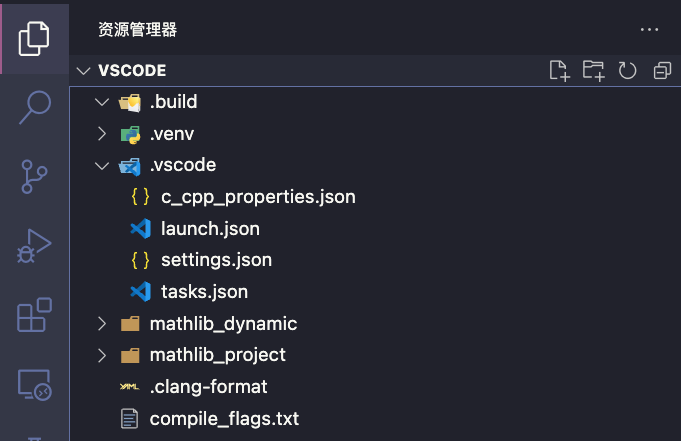The height and width of the screenshot is (441, 681).
Task: Open launch.json file
Action: click(x=210, y=229)
